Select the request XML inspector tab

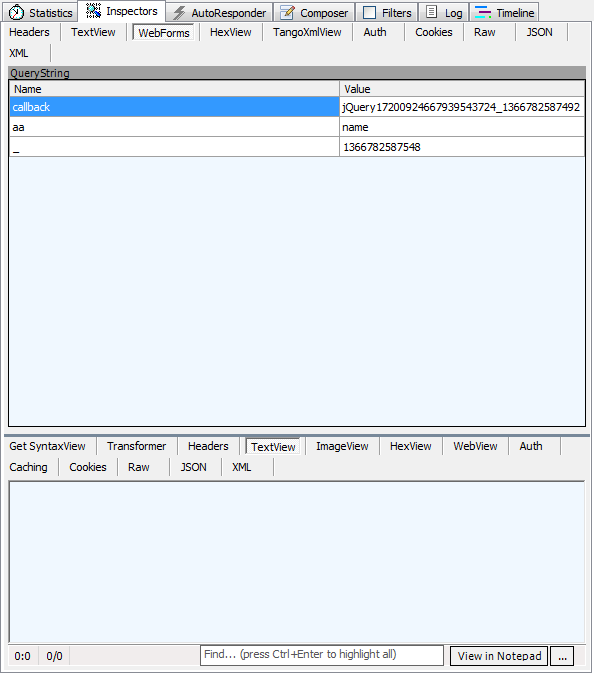(18, 53)
